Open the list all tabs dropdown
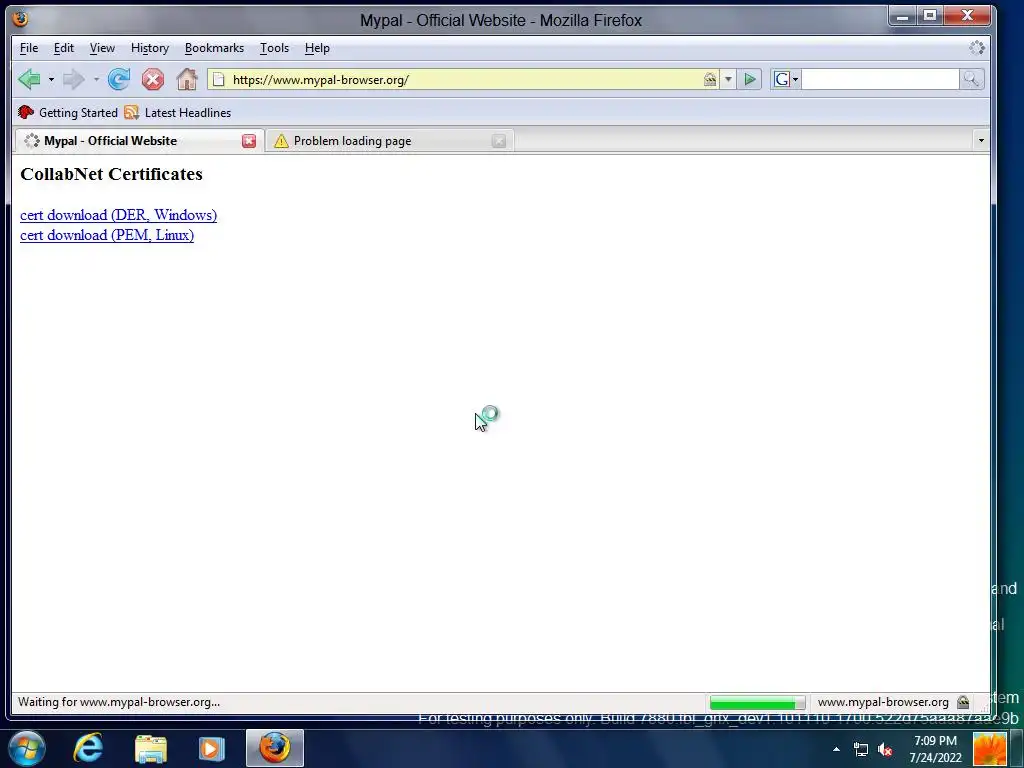This screenshot has height=768, width=1024. tap(981, 140)
